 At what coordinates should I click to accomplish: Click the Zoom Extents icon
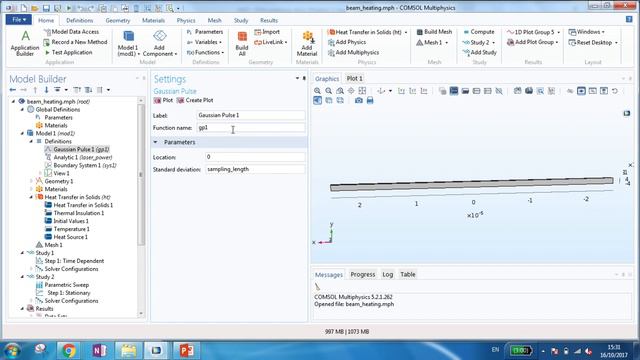pos(362,91)
